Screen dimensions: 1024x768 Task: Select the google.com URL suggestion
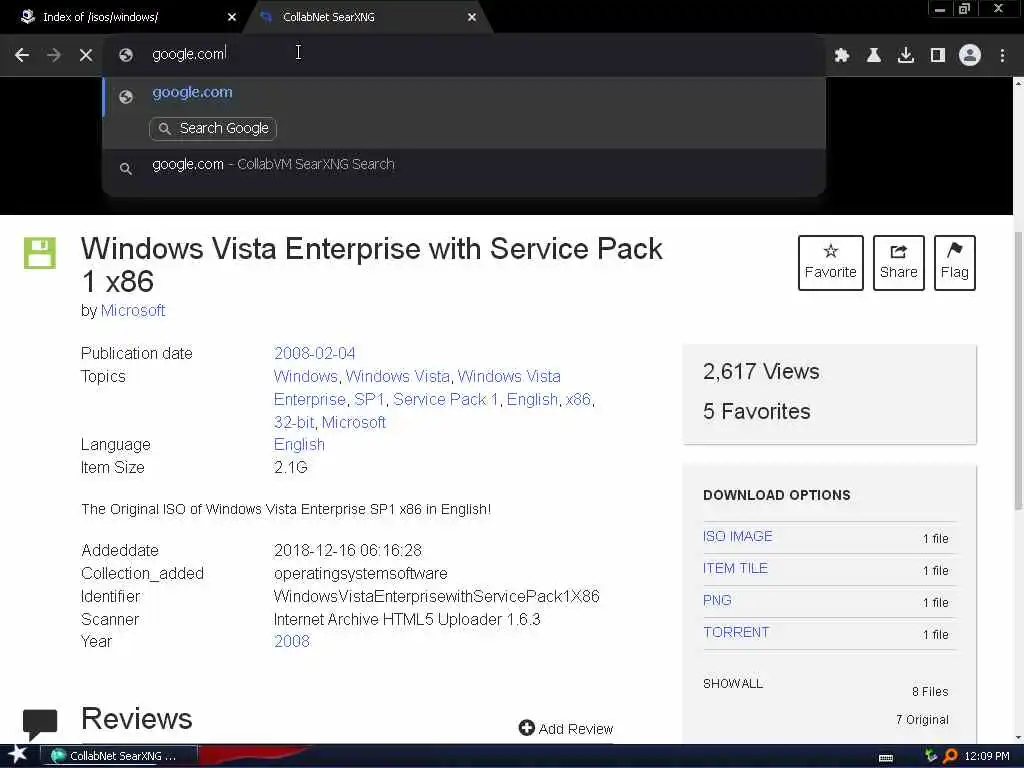[464, 93]
